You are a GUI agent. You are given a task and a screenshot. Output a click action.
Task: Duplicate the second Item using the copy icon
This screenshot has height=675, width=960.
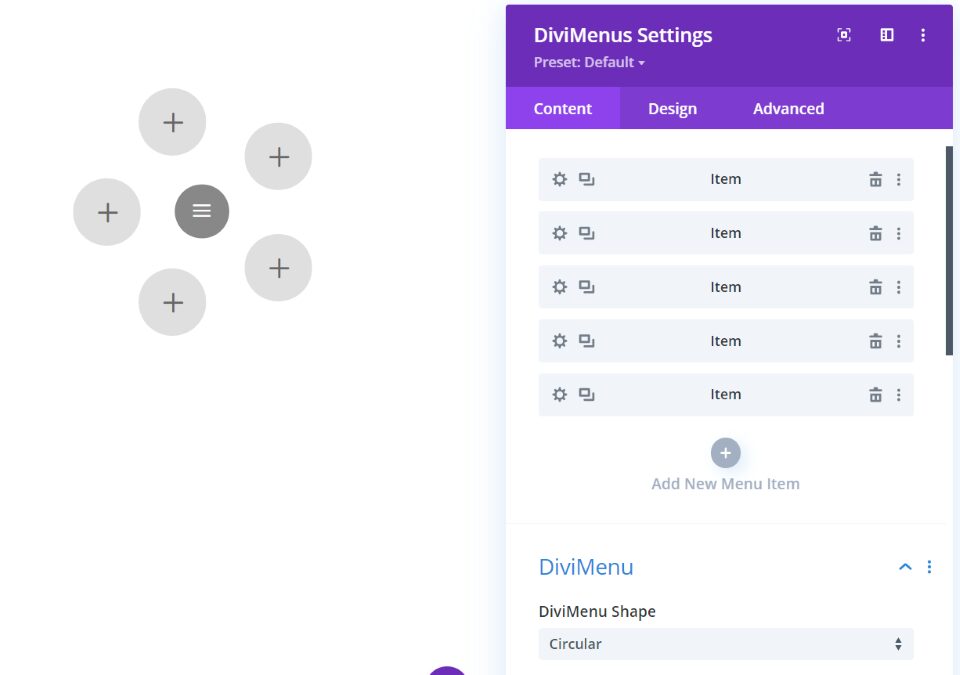click(x=585, y=233)
